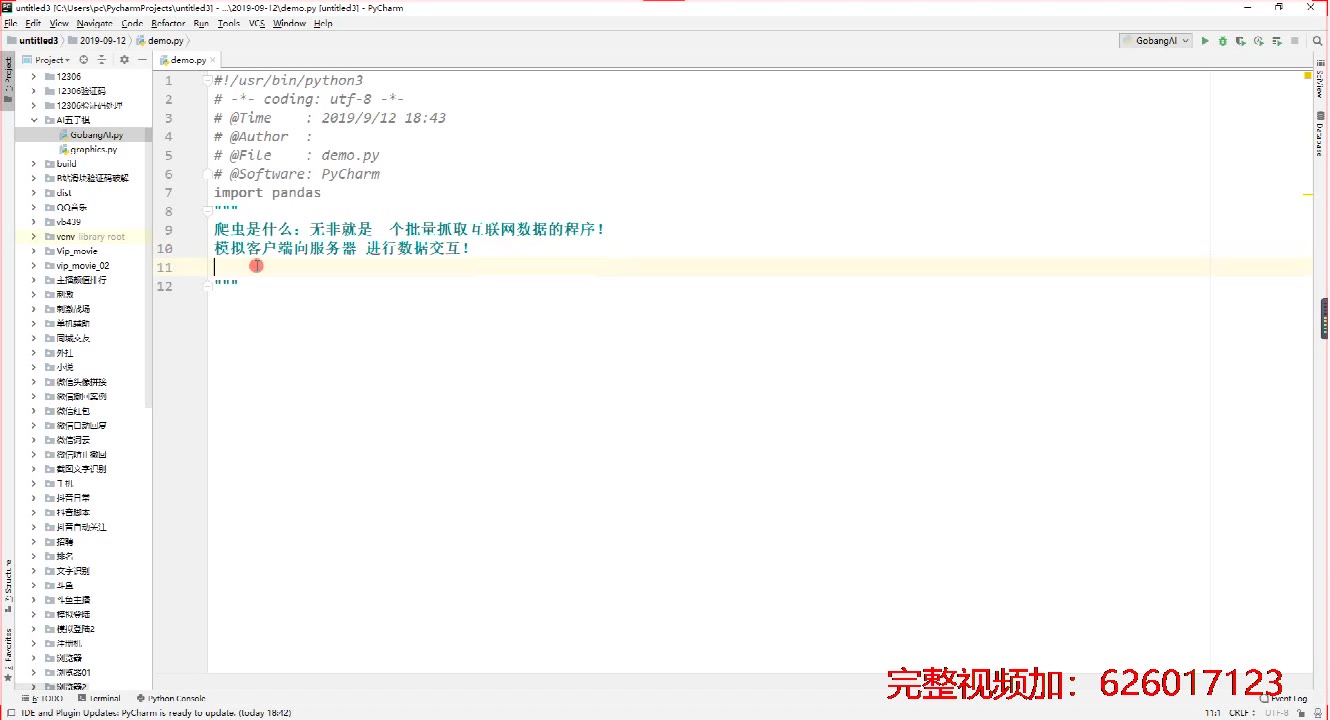This screenshot has height=720, width=1330.
Task: Click the yellow inspection indicator above scrollbar
Action: pyautogui.click(x=1307, y=75)
